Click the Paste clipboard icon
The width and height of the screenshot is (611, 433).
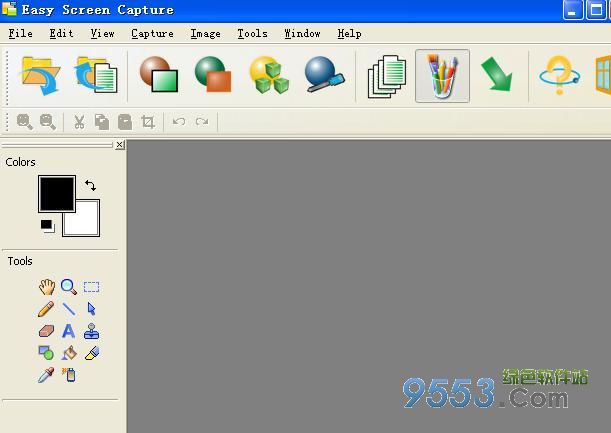pos(125,122)
